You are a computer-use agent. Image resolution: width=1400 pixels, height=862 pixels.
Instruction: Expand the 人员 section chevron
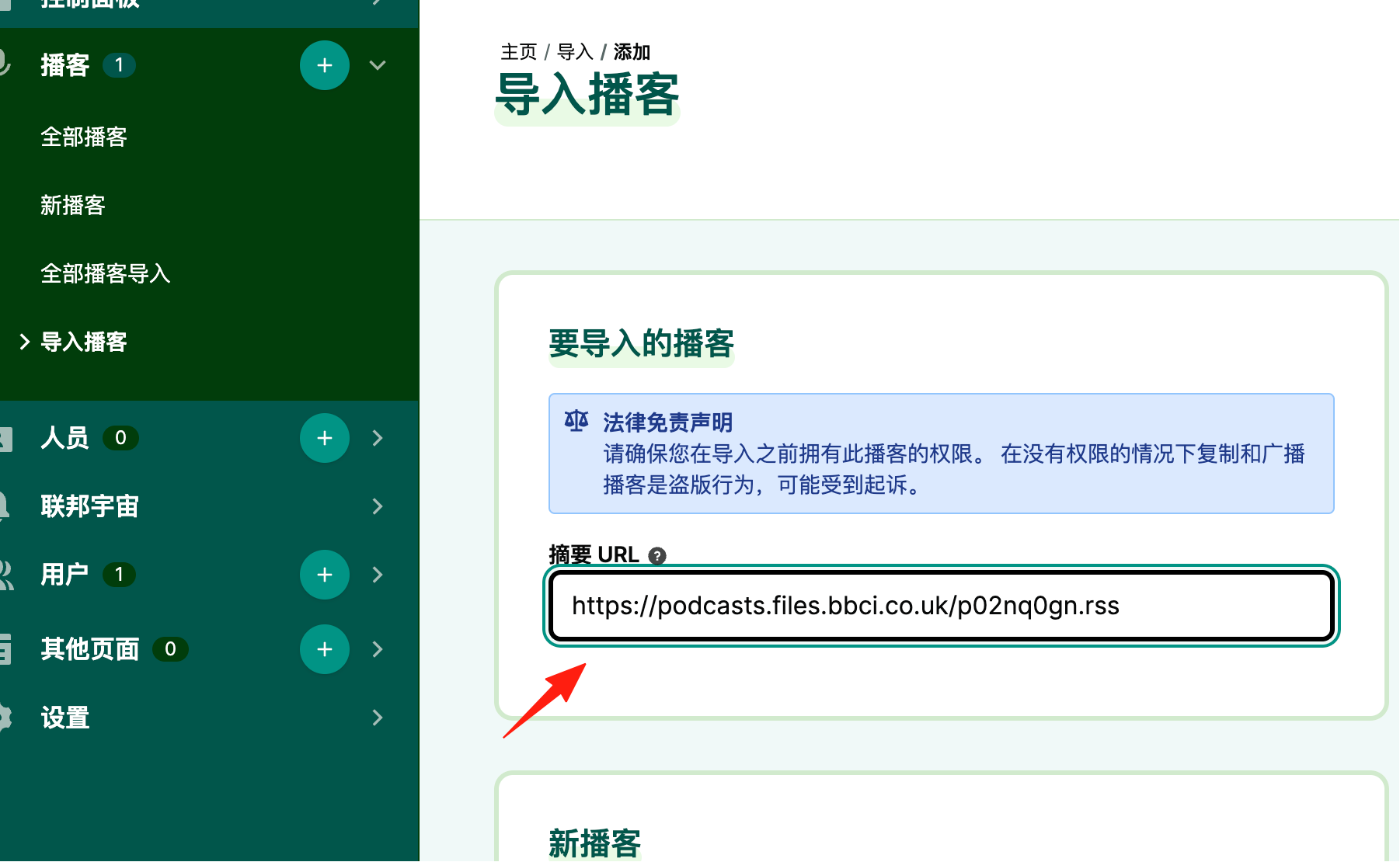click(378, 438)
